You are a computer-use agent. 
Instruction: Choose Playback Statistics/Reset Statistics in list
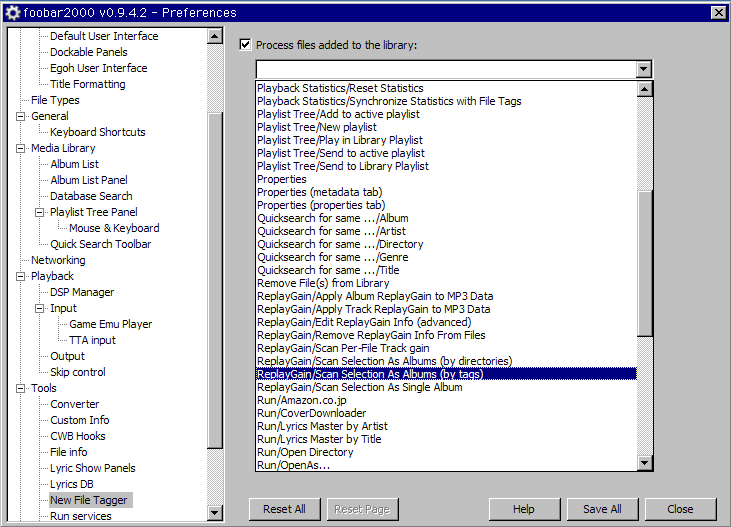pyautogui.click(x=446, y=88)
